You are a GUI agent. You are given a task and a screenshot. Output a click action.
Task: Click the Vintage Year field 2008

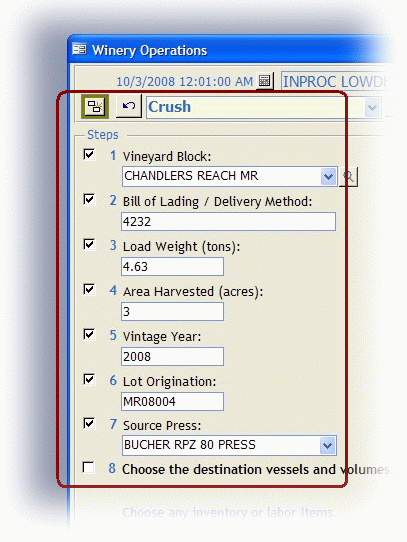(x=172, y=356)
